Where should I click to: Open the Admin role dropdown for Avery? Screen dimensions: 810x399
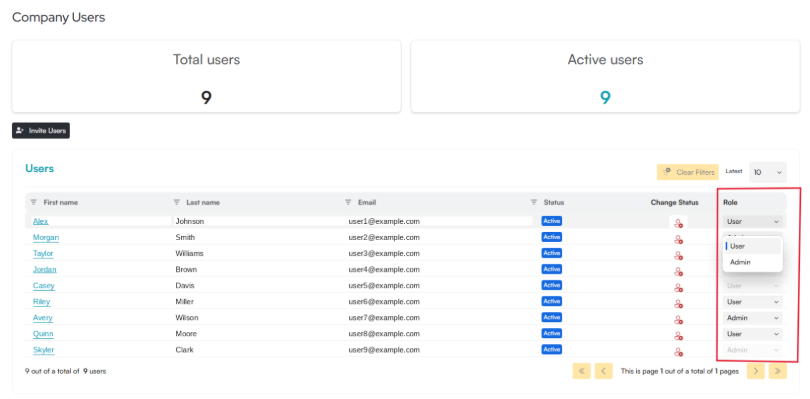pos(753,317)
